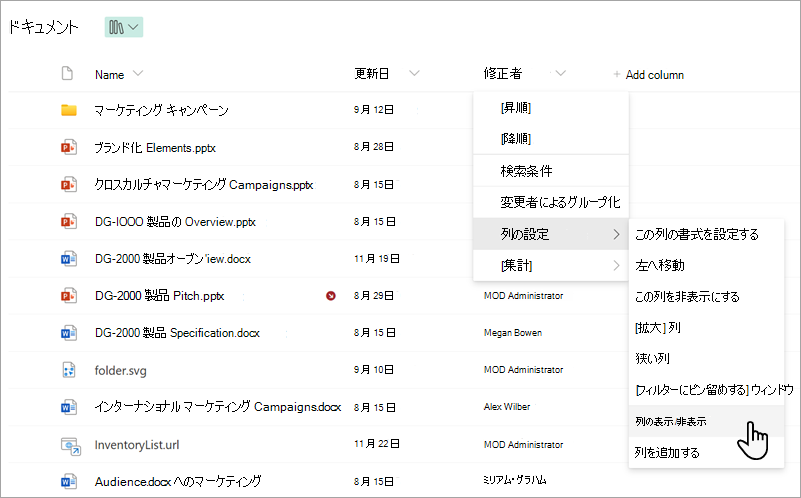The height and width of the screenshot is (498, 801).
Task: Open DG-1000 製品の Overview.pptx
Action: (x=175, y=222)
